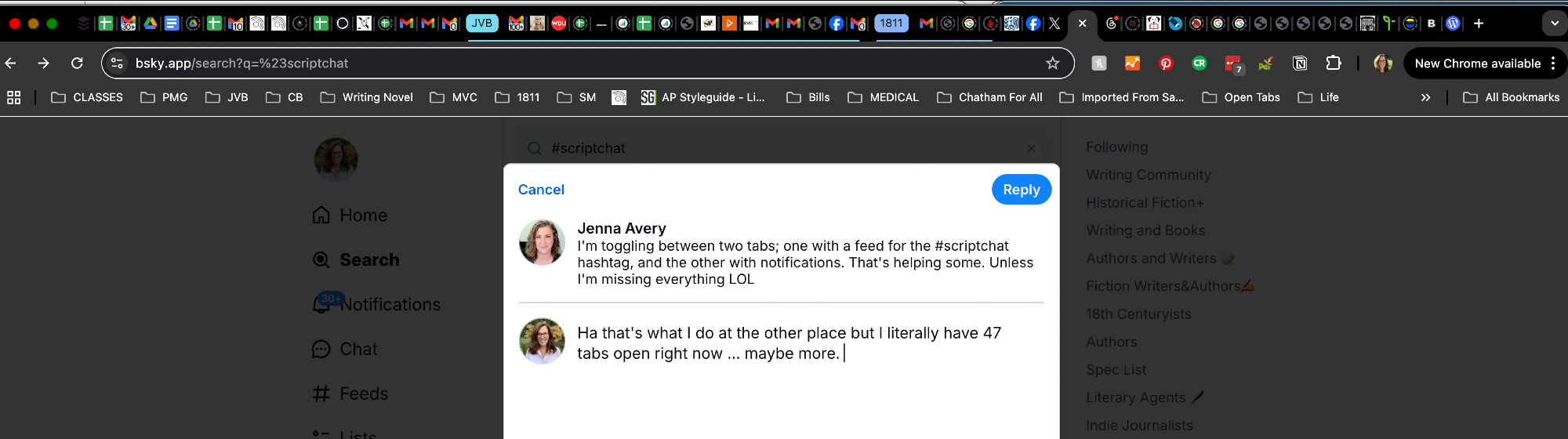Click the address bar URL field

(x=549, y=63)
